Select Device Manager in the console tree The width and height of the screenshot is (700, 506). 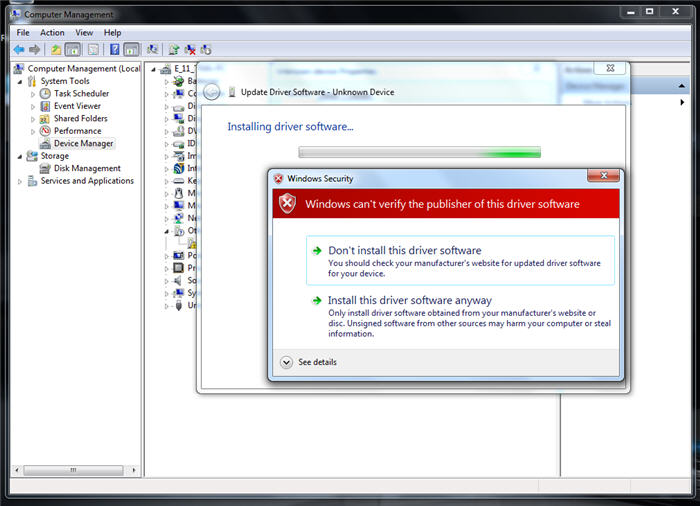pos(83,143)
